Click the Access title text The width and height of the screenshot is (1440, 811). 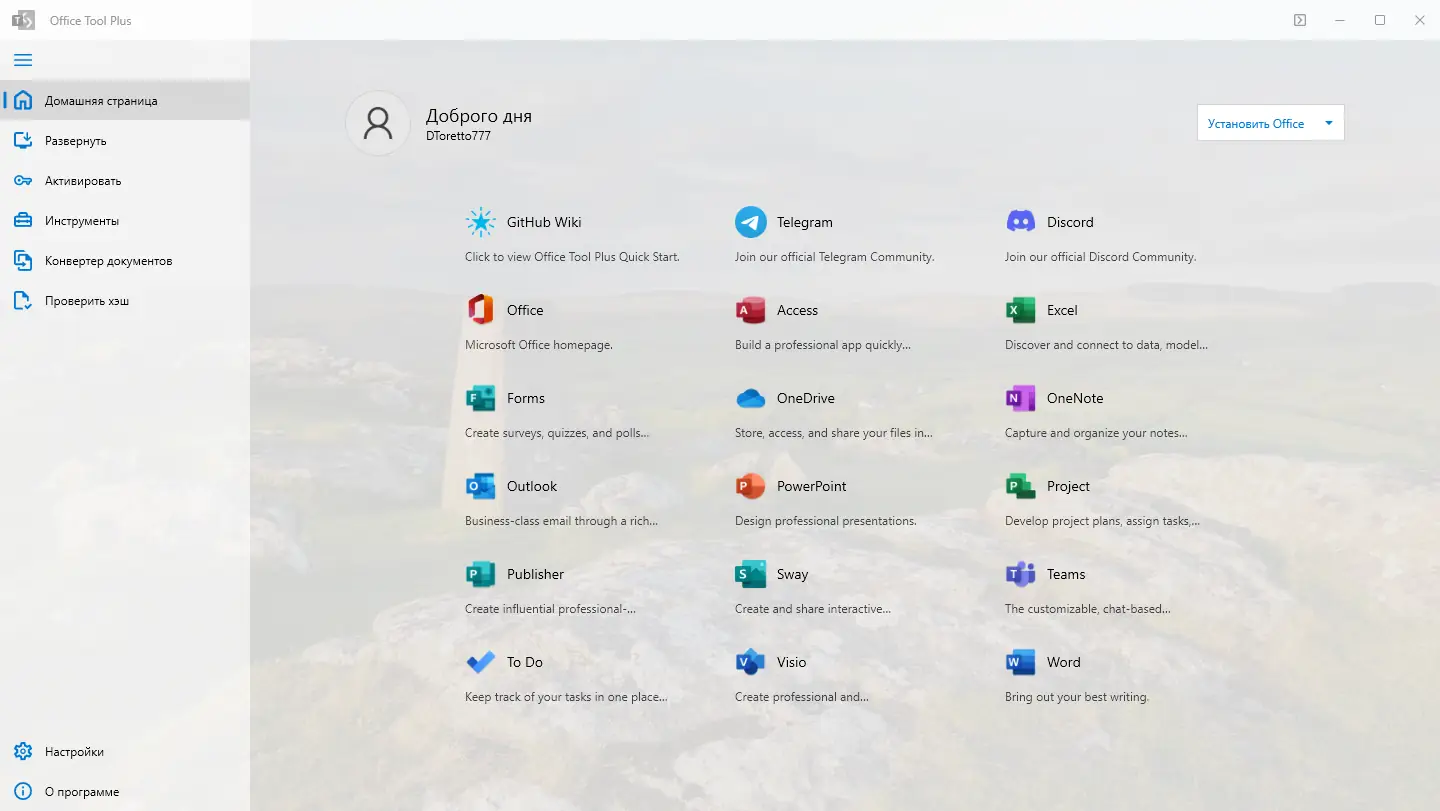[798, 310]
